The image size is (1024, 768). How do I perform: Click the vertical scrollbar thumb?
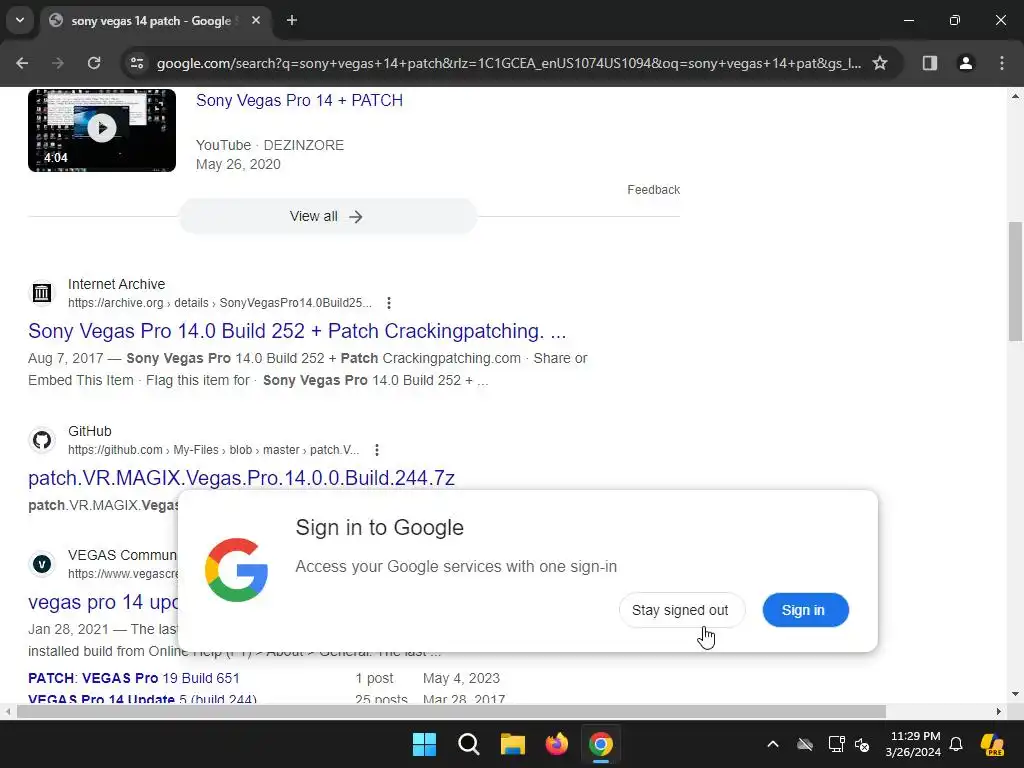[x=1015, y=281]
